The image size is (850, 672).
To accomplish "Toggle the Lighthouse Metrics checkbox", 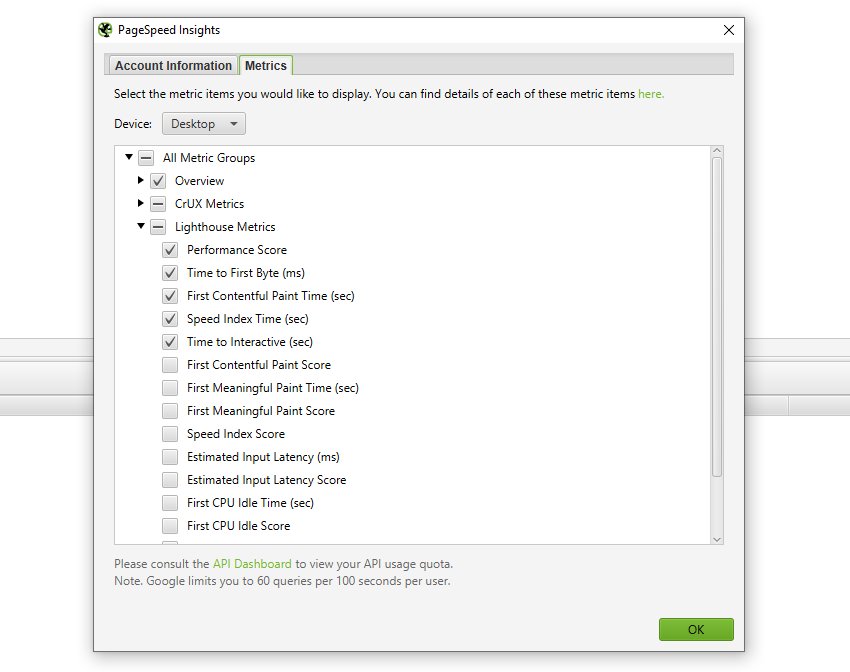I will point(158,227).
